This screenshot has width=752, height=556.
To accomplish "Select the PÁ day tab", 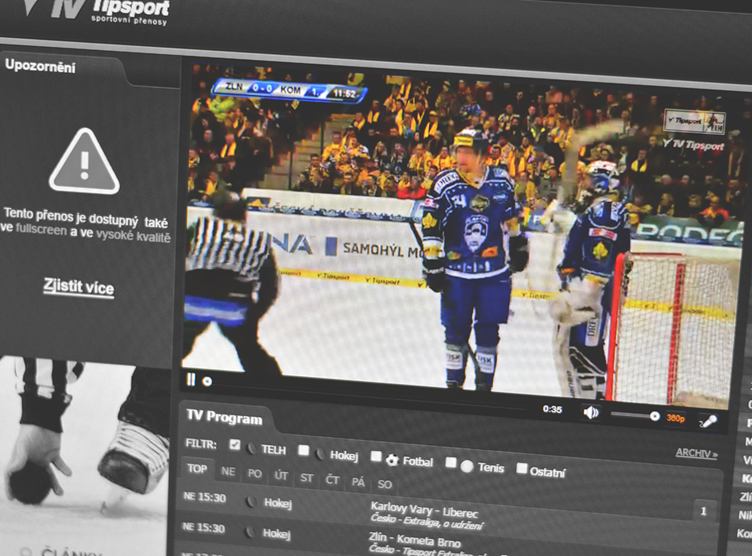I will point(358,482).
